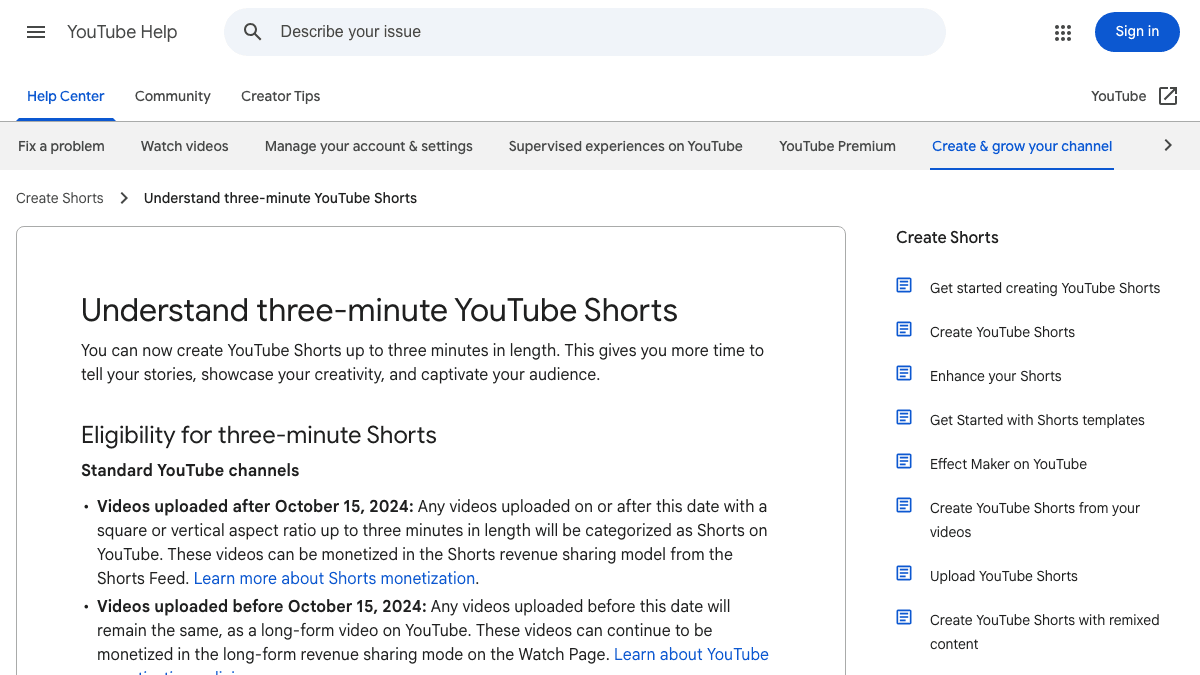Screen dimensions: 1200x675
Task: Click the Understand three-minute YouTube Shorts heading
Action: click(x=379, y=310)
